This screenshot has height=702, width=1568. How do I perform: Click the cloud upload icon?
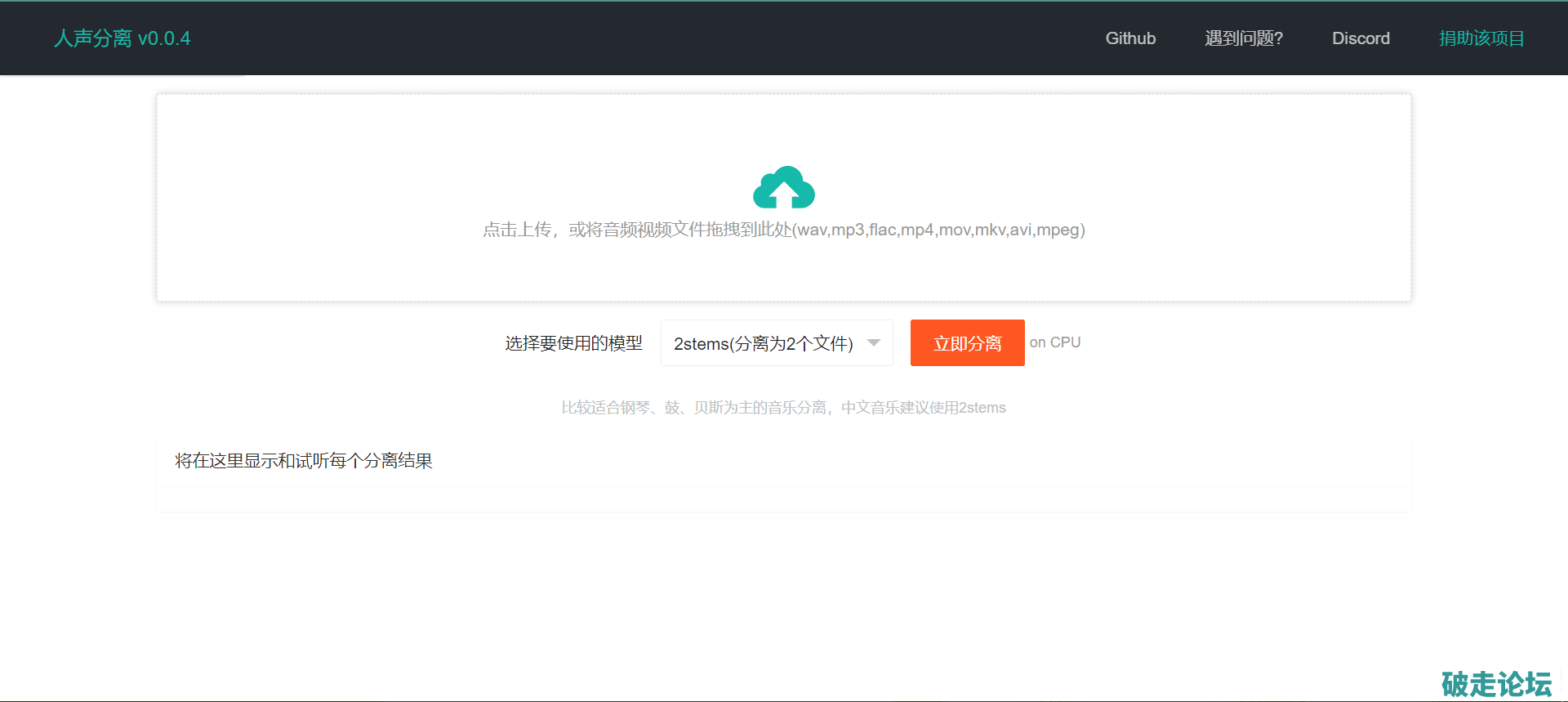click(783, 188)
